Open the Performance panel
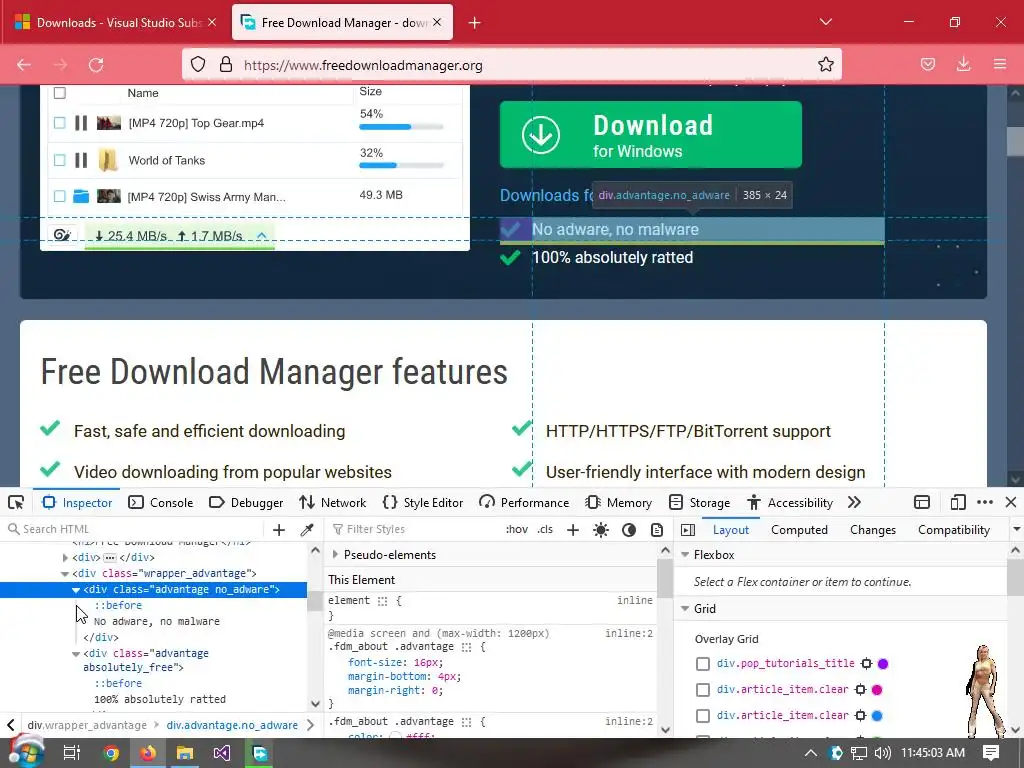 (x=524, y=502)
